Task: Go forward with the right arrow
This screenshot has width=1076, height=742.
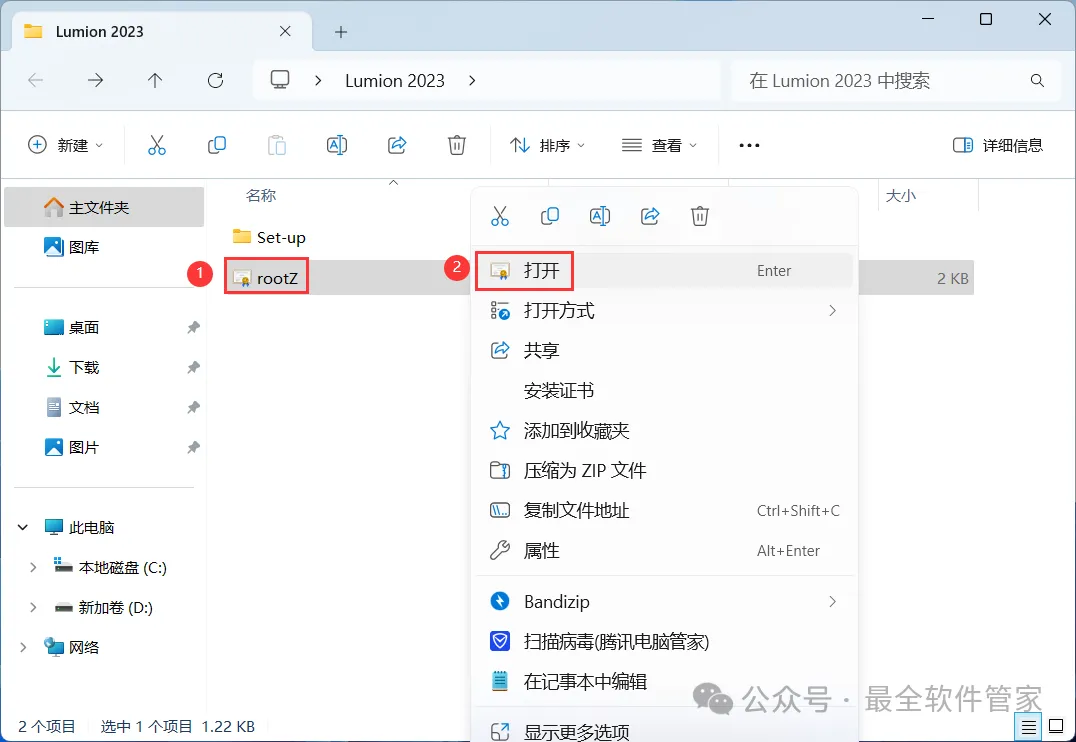Action: (x=95, y=80)
